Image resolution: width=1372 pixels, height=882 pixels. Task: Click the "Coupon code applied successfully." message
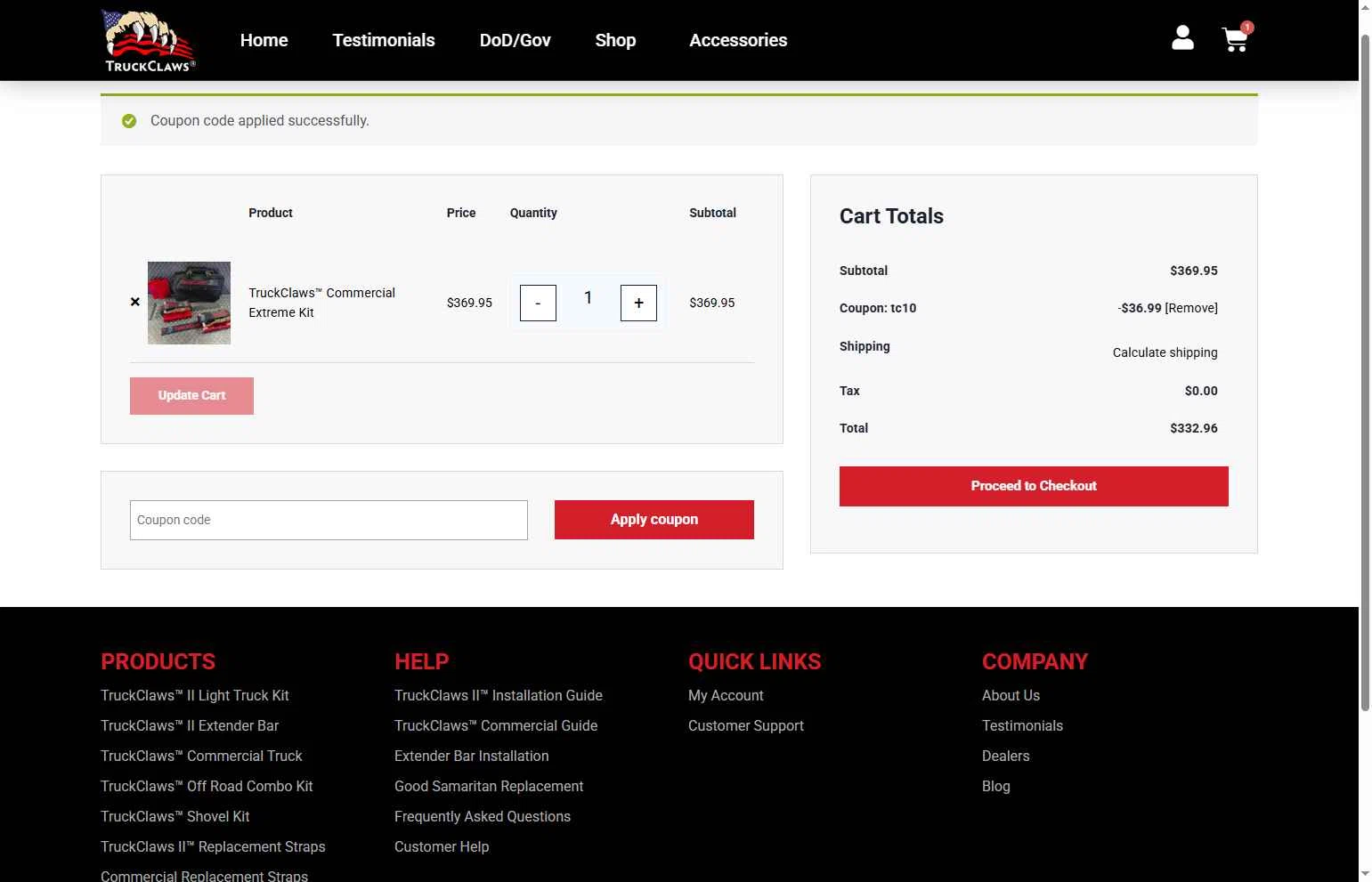pos(260,121)
